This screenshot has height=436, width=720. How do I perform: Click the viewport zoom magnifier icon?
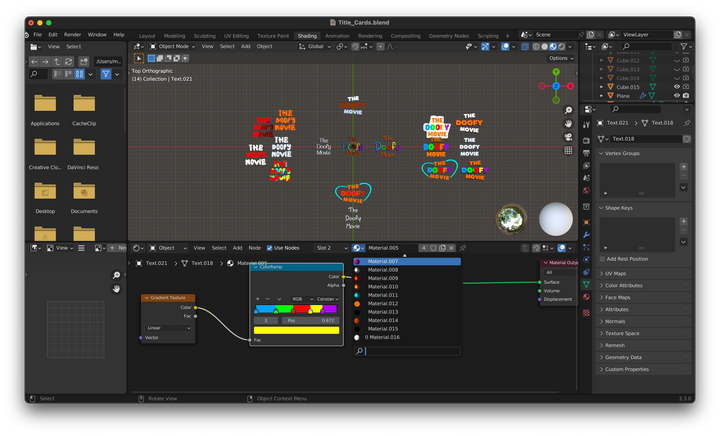click(x=568, y=110)
